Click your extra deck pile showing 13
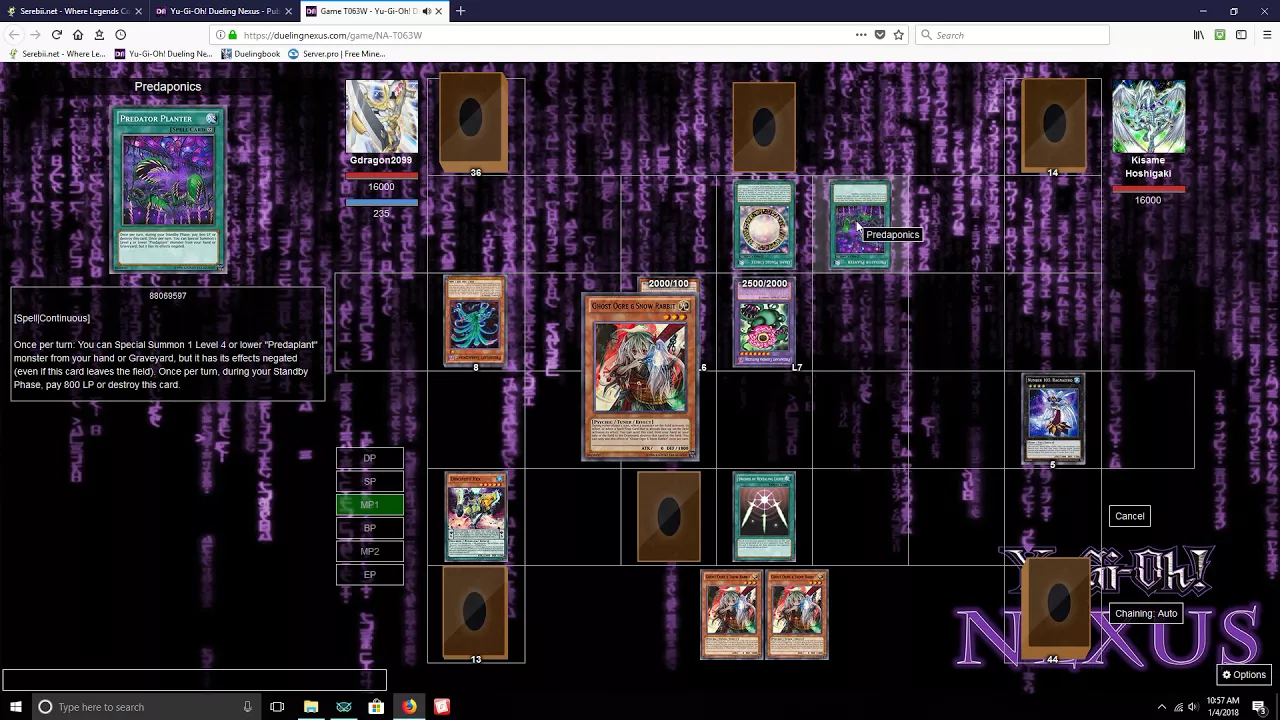 coord(475,611)
